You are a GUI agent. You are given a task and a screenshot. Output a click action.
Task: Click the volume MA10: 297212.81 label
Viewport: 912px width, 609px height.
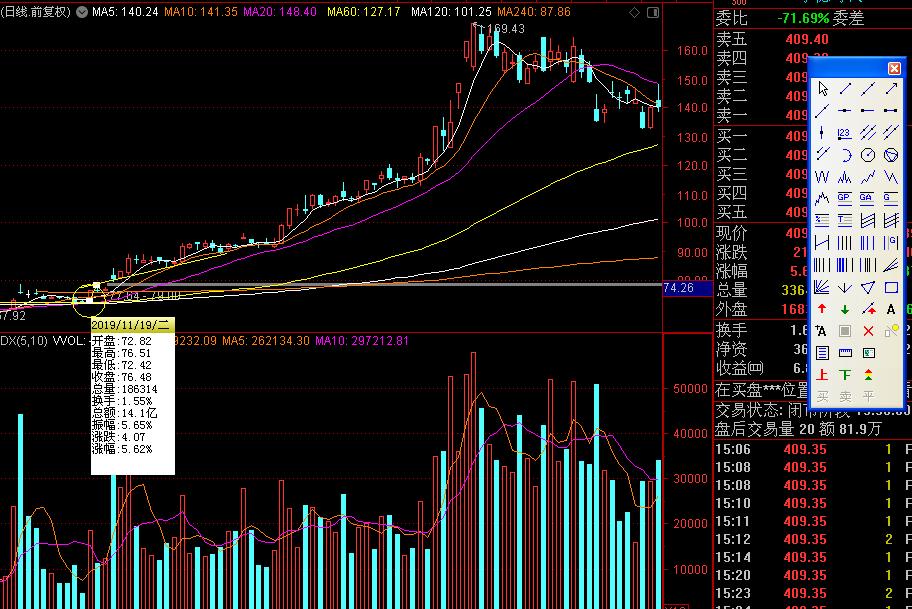pyautogui.click(x=362, y=341)
